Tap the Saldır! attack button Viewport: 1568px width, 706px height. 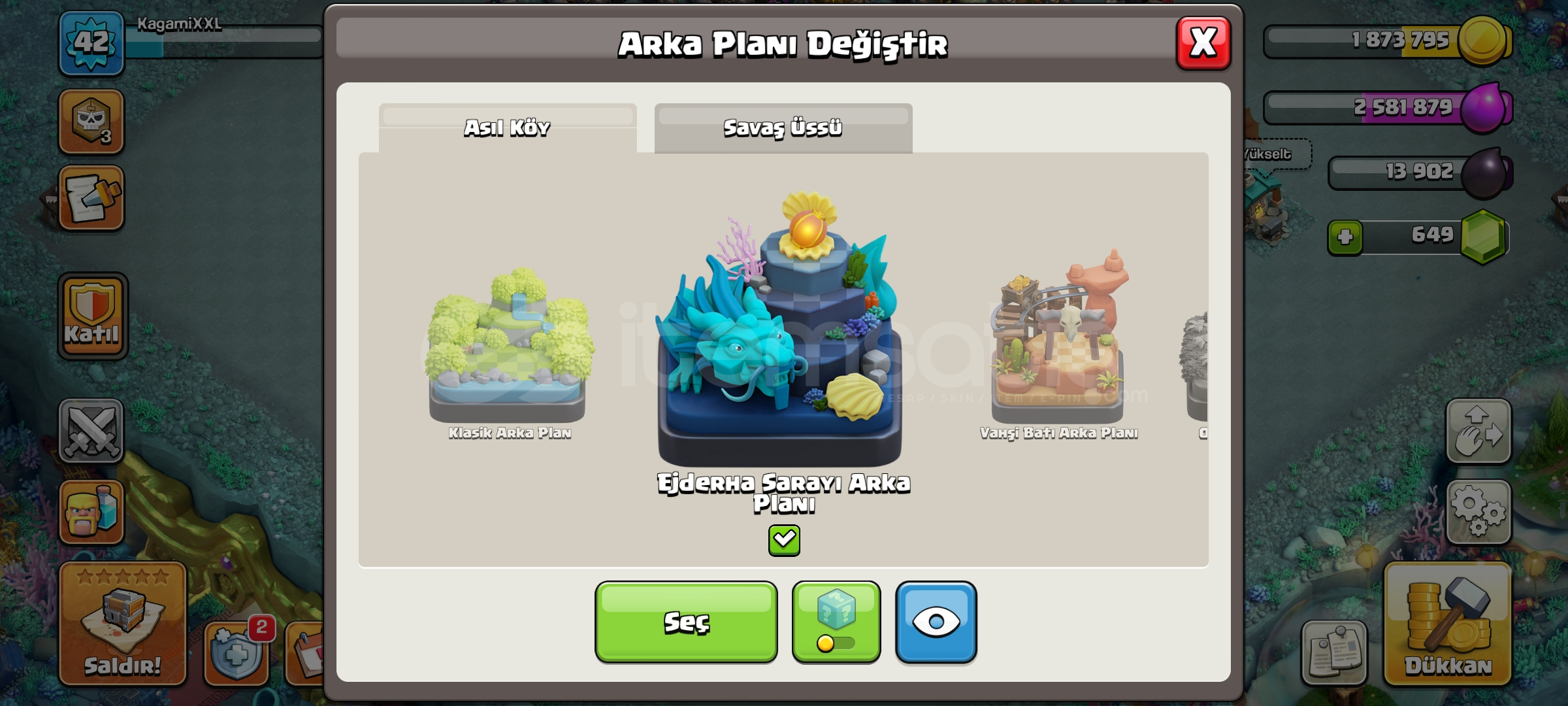123,624
